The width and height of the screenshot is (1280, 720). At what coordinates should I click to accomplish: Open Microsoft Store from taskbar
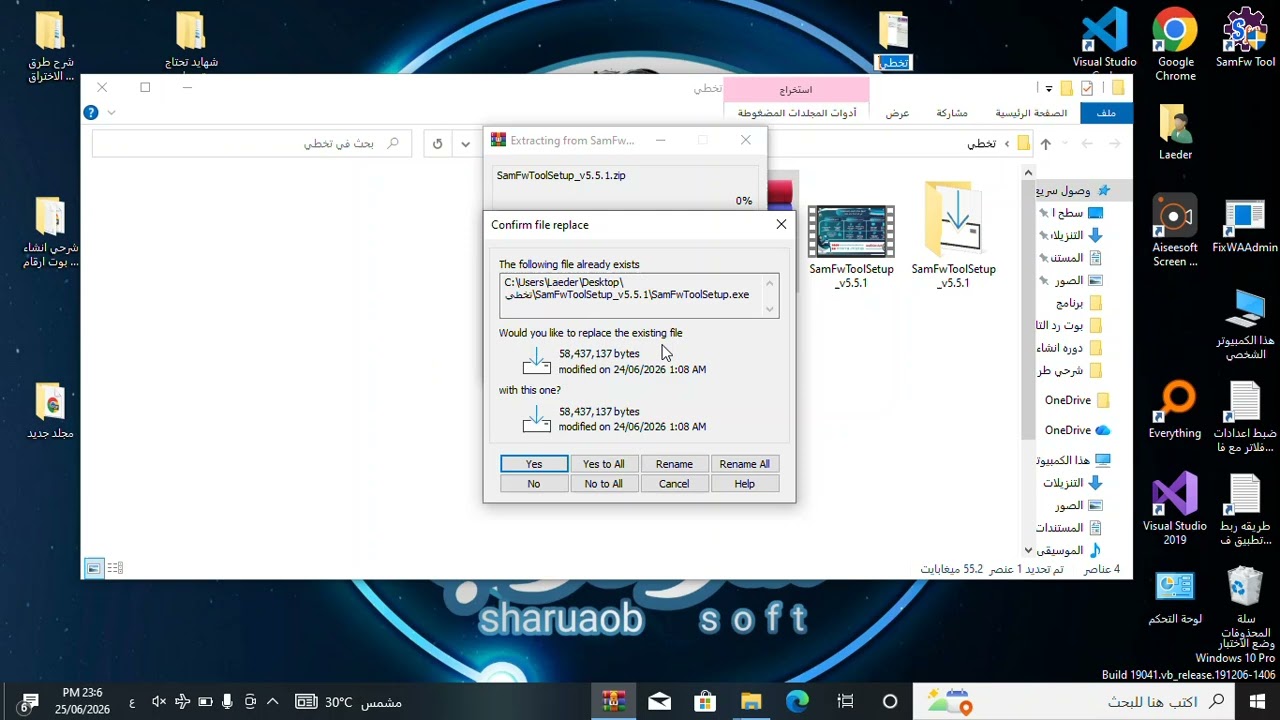click(x=705, y=702)
